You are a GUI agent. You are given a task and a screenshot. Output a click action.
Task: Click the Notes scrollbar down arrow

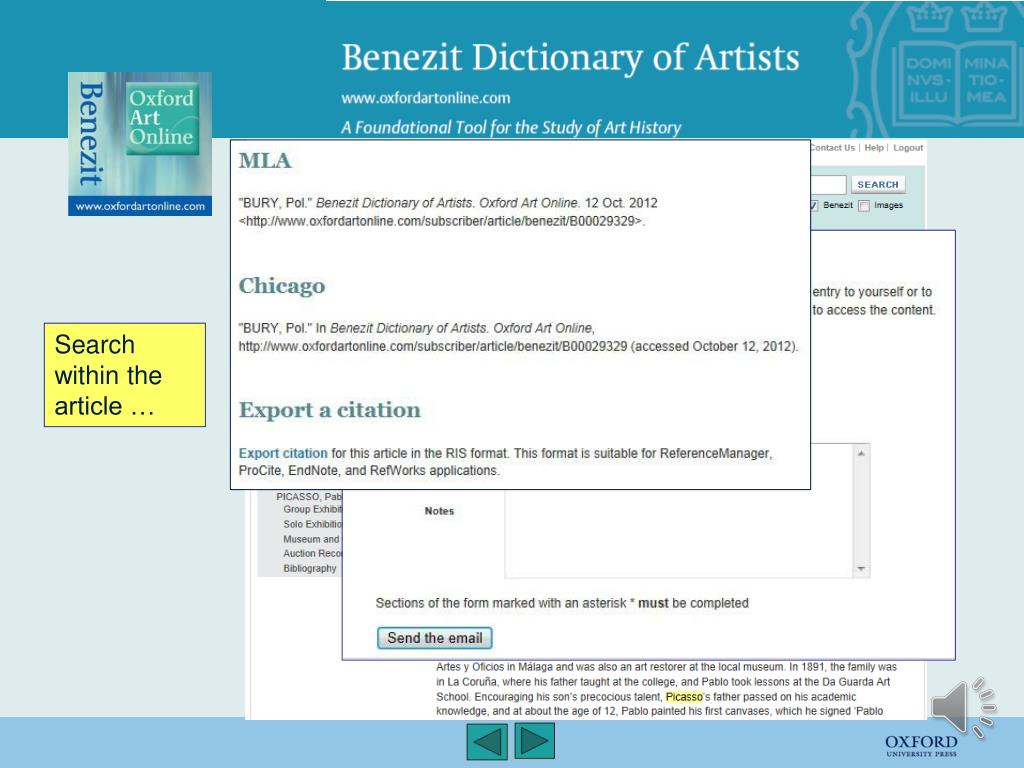tap(861, 569)
